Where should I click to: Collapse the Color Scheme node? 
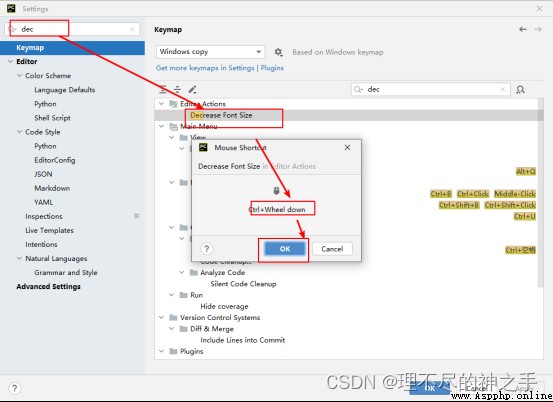19,75
